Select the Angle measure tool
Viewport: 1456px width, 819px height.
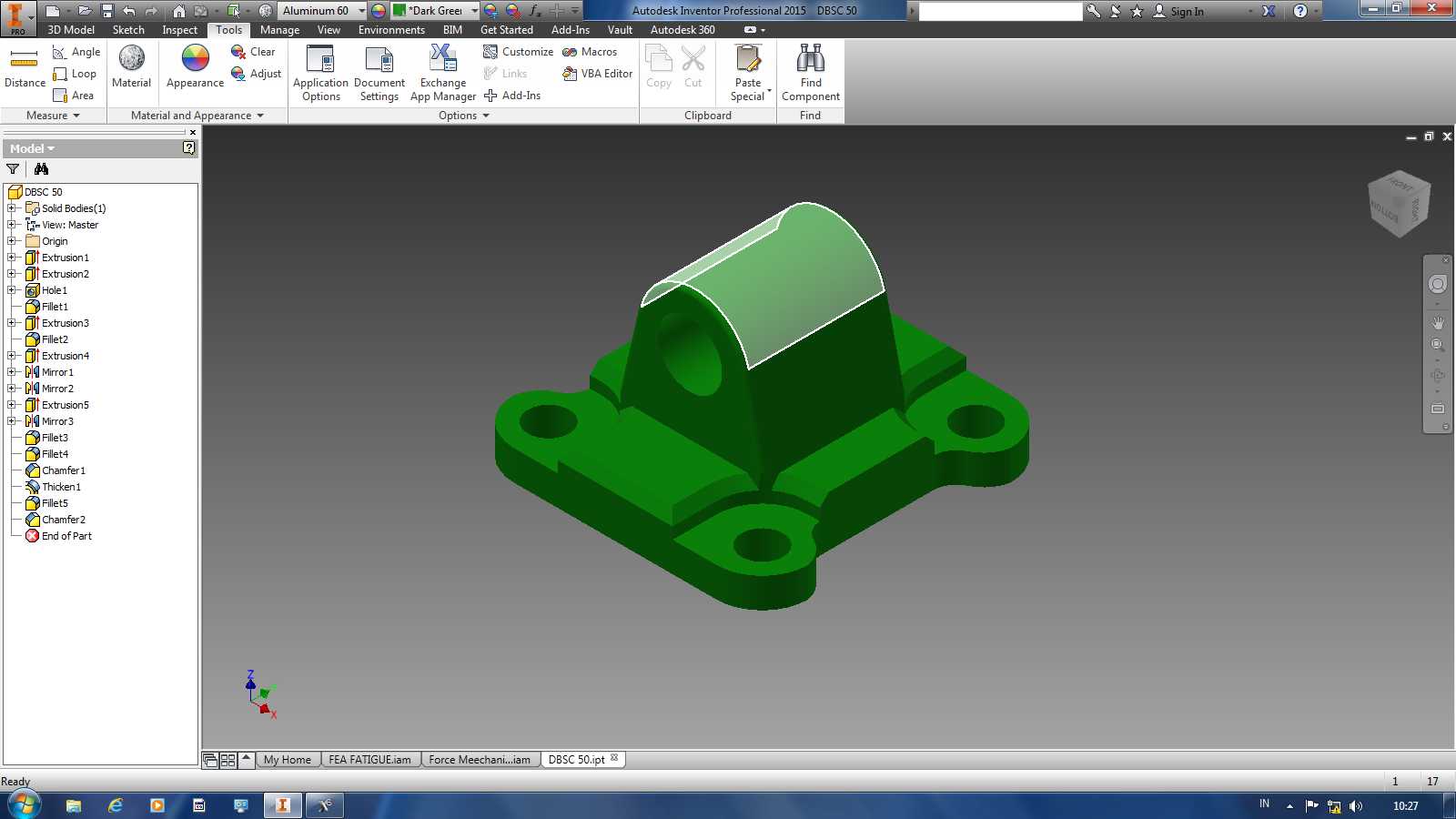coord(76,52)
